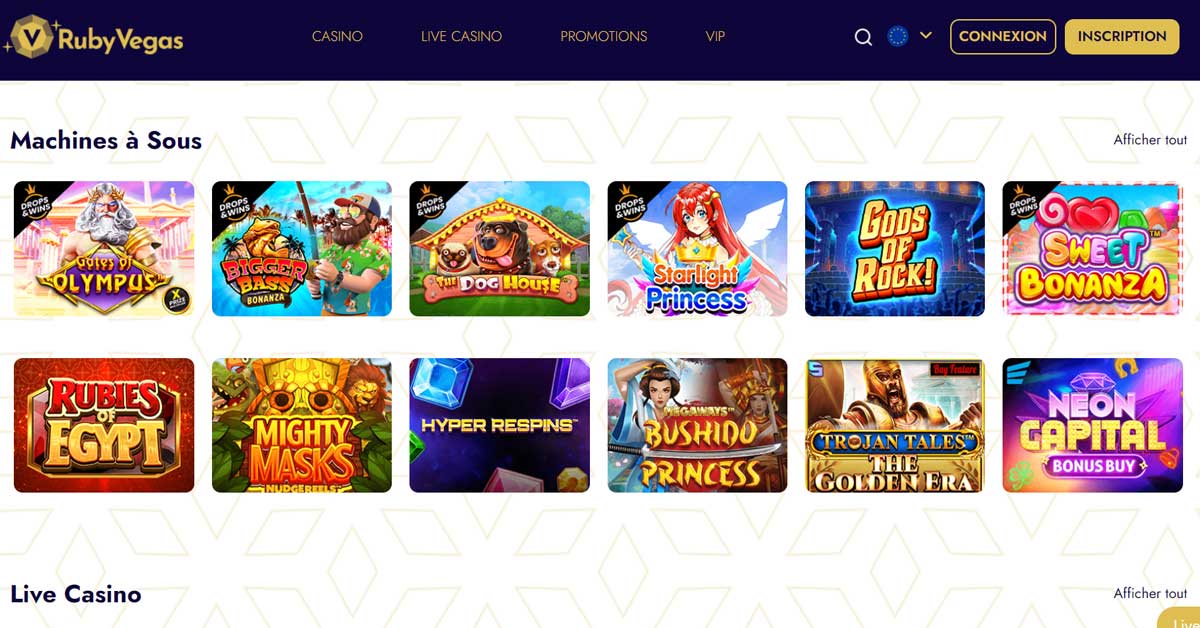
Task: Go to the Live Casino menu
Action: pyautogui.click(x=461, y=36)
